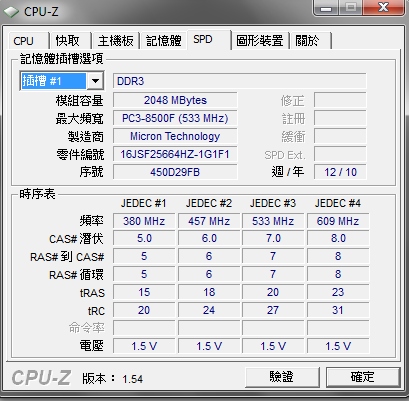Click the PC3-8500F (533 MHz) bandwidth value
Screen dimensions: 409x401
[175, 118]
